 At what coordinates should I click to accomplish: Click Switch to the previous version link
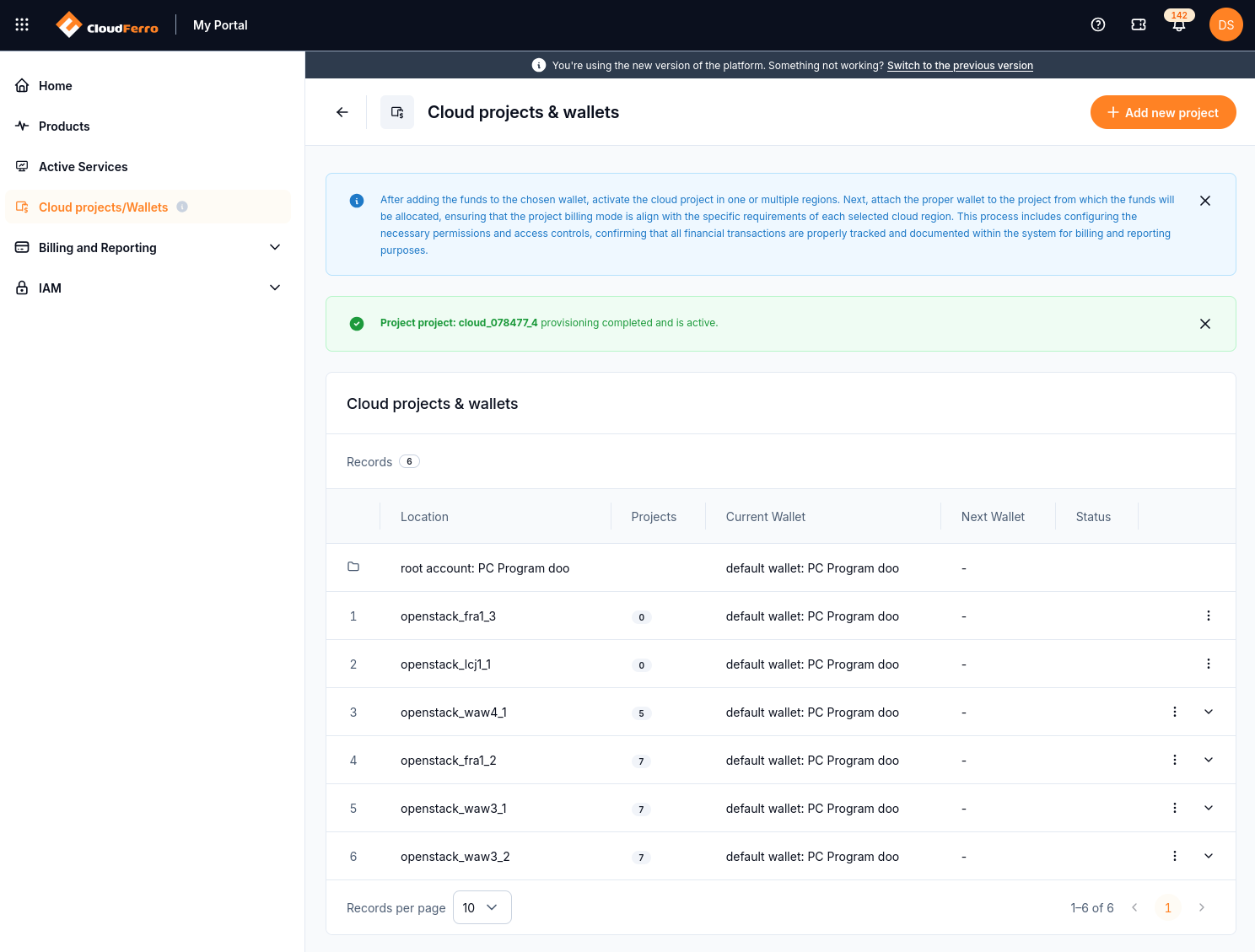[960, 65]
